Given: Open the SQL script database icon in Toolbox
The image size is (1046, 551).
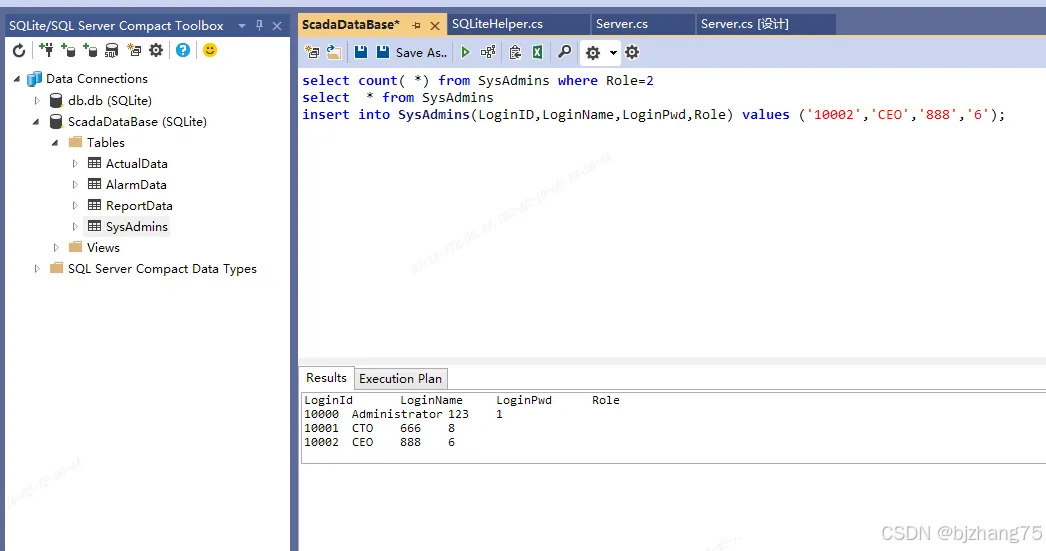Looking at the screenshot, I should click(x=112, y=50).
